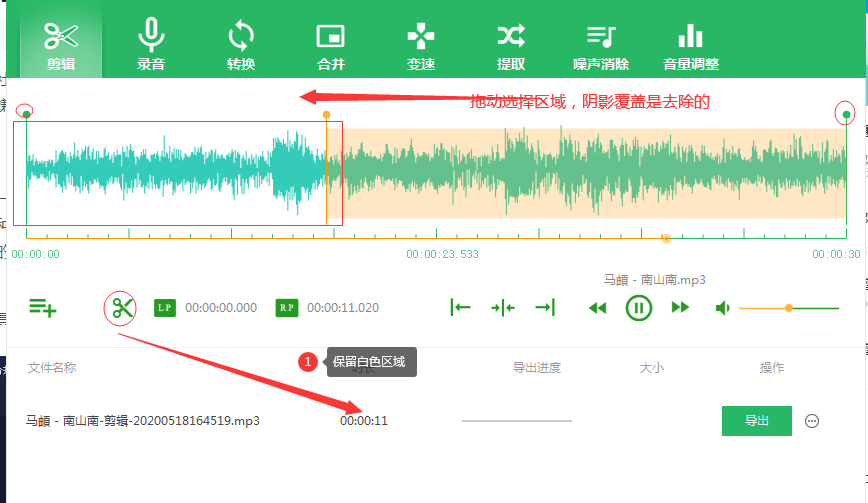The width and height of the screenshot is (868, 503).
Task: Click the RP right point marker button
Action: [x=286, y=308]
